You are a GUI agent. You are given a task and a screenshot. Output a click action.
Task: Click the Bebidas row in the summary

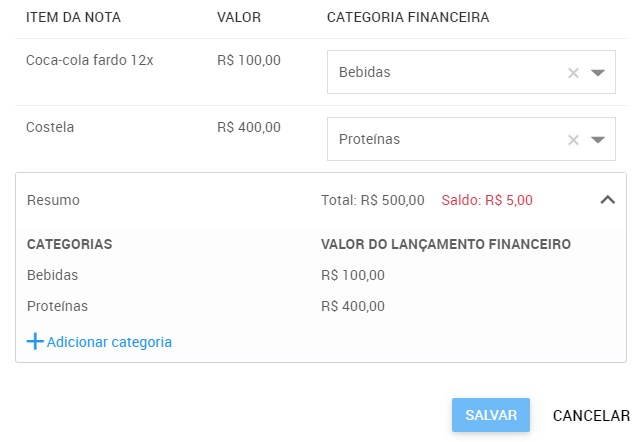click(53, 275)
